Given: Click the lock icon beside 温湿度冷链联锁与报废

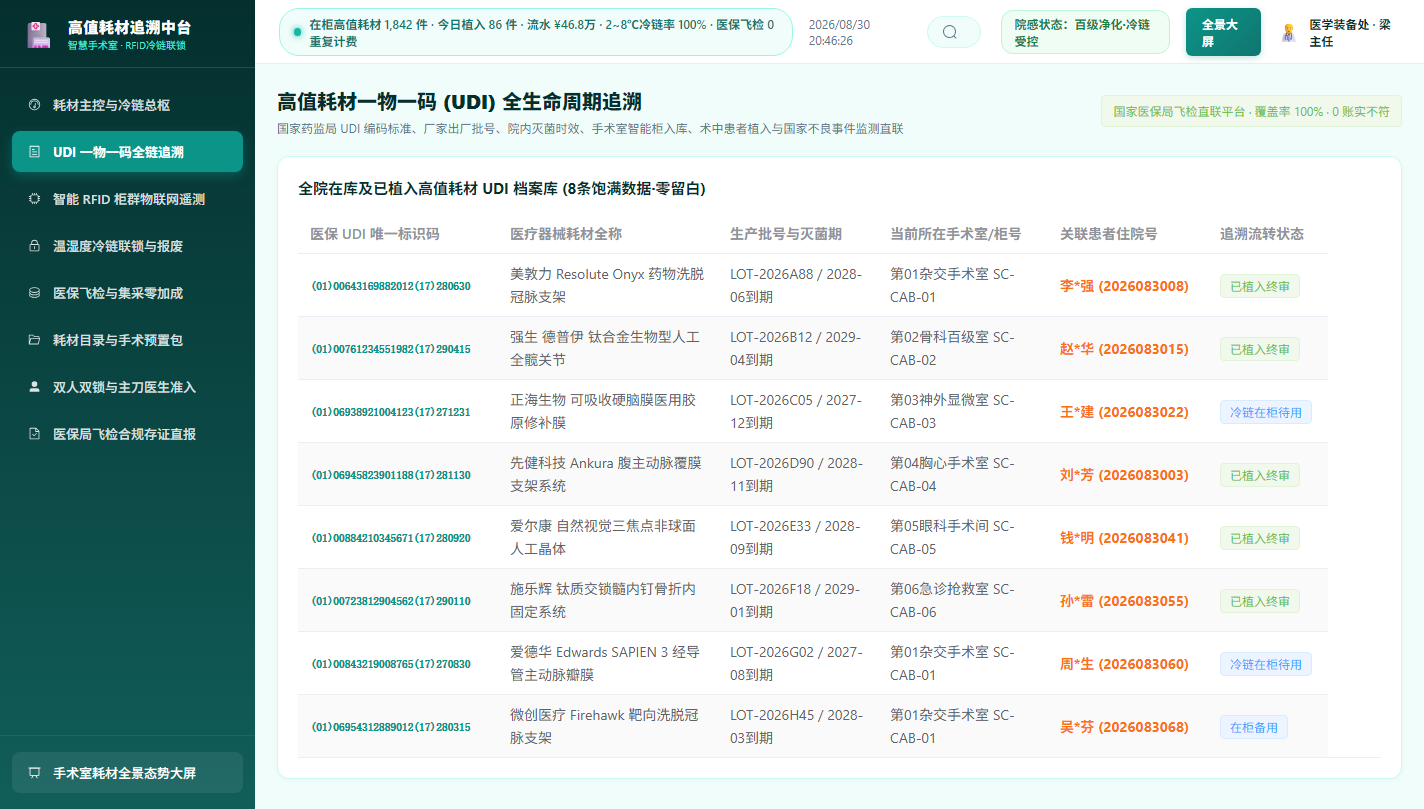Looking at the screenshot, I should 34,246.
